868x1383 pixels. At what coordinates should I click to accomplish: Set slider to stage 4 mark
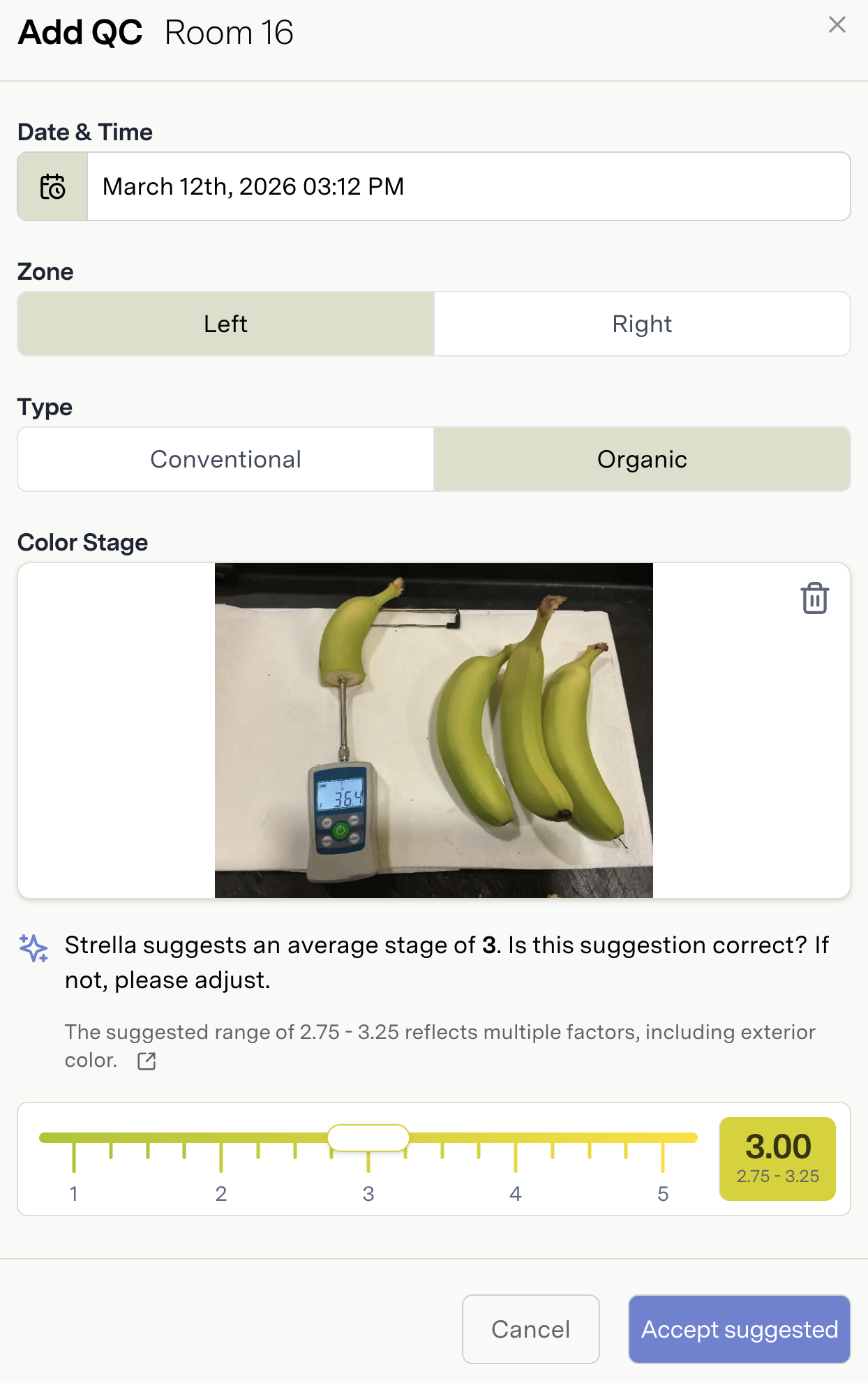[516, 1138]
